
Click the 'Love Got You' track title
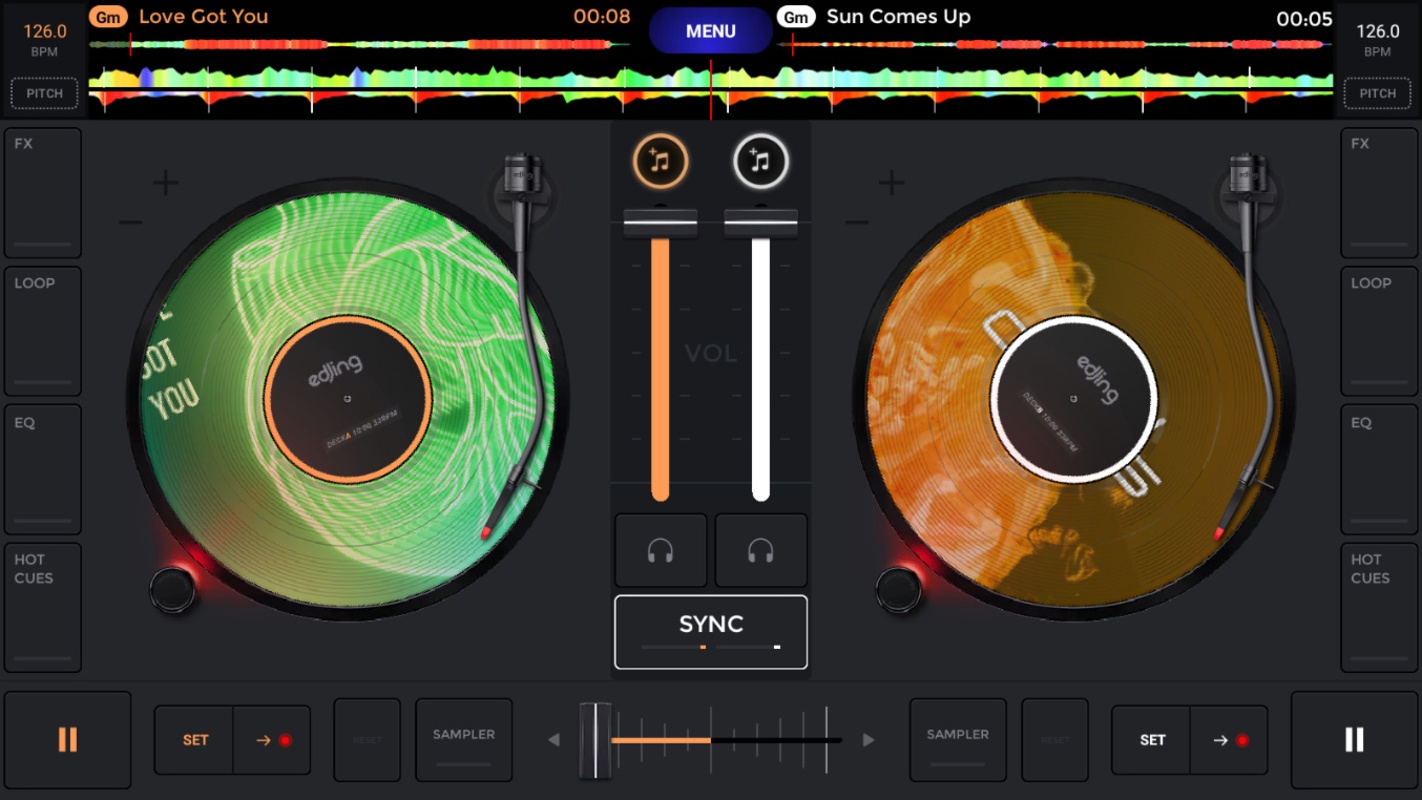pyautogui.click(x=203, y=17)
